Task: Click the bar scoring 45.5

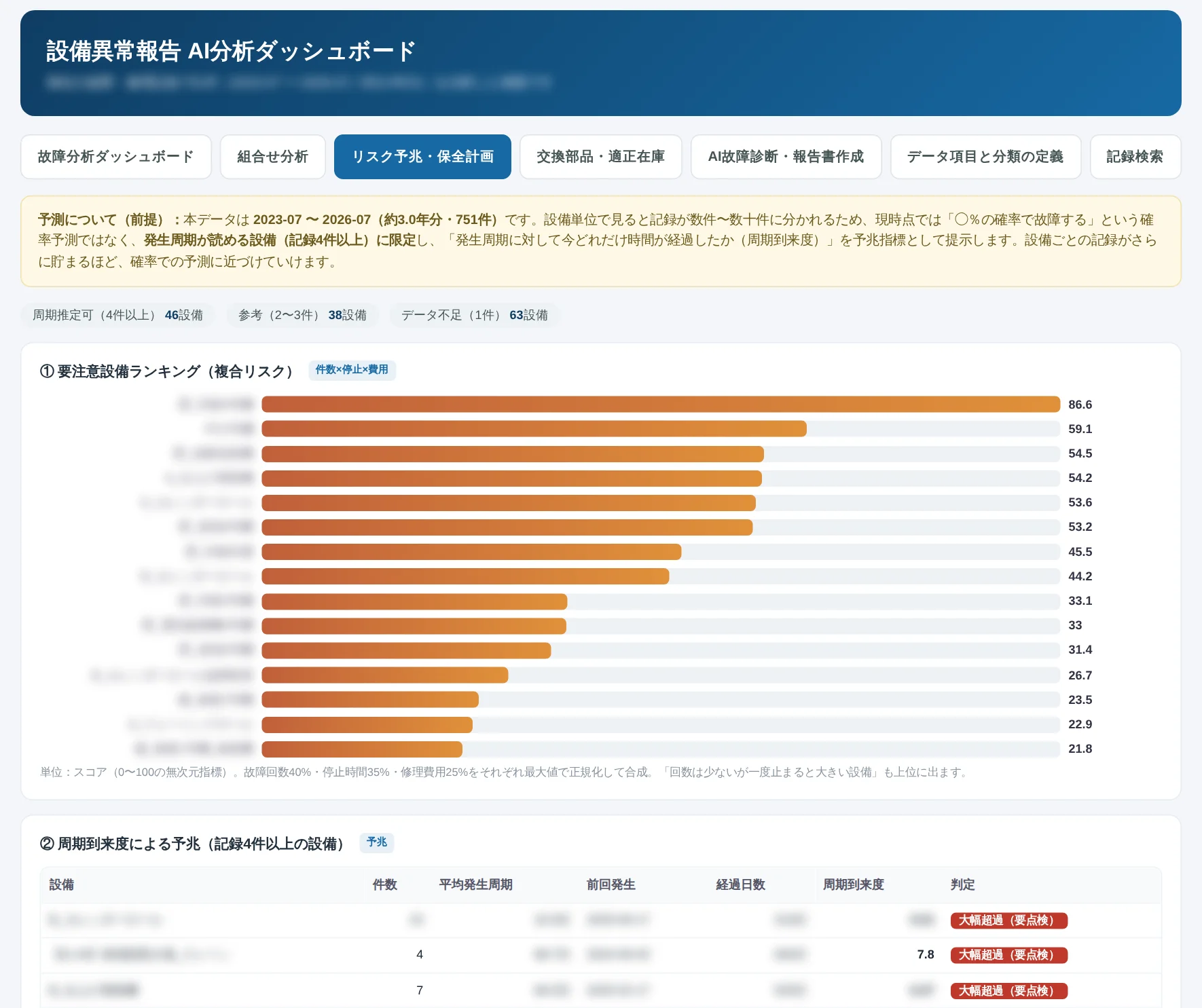Action: (x=471, y=552)
